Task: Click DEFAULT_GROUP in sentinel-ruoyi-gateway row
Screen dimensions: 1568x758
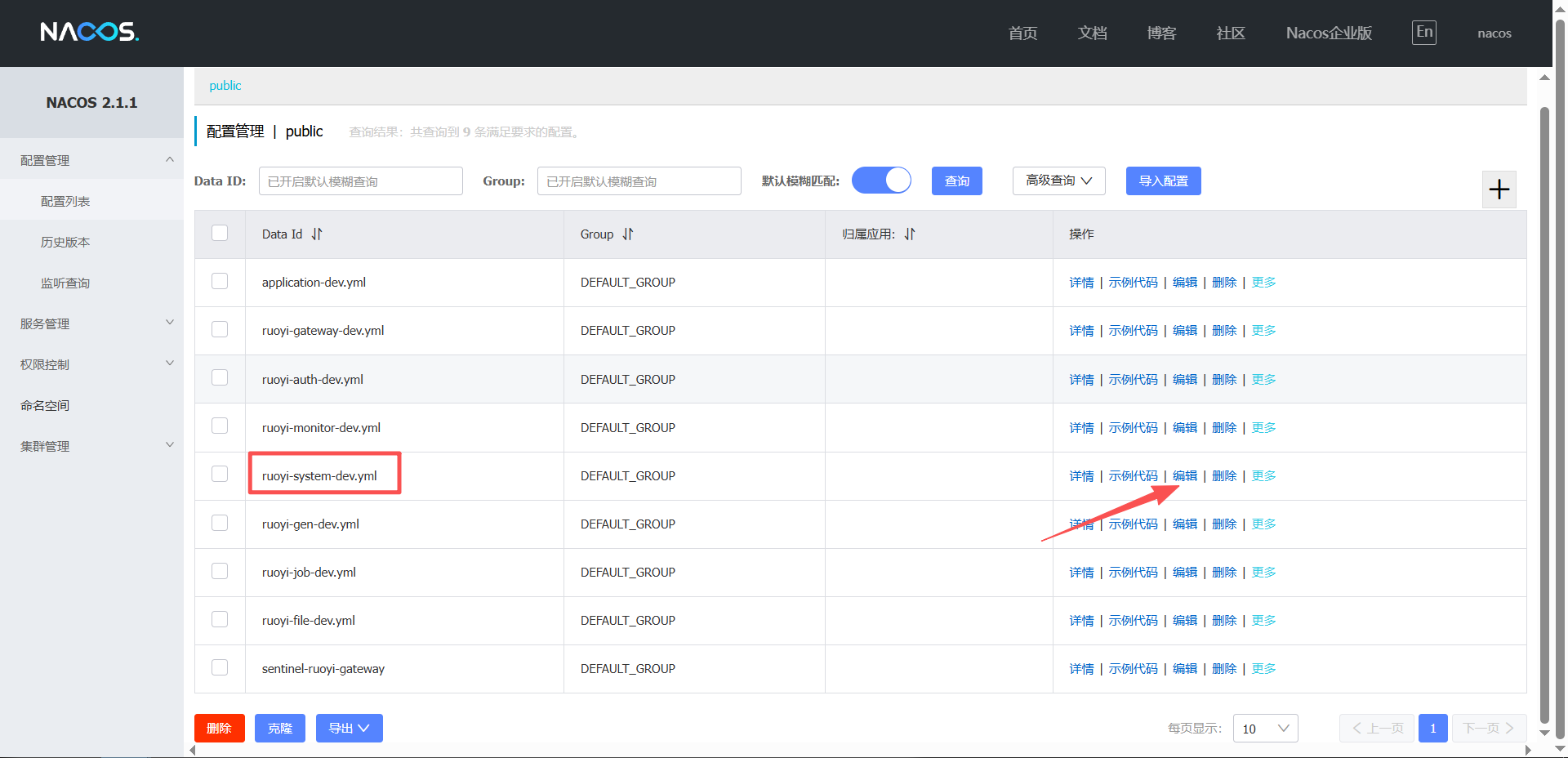Action: [x=628, y=669]
